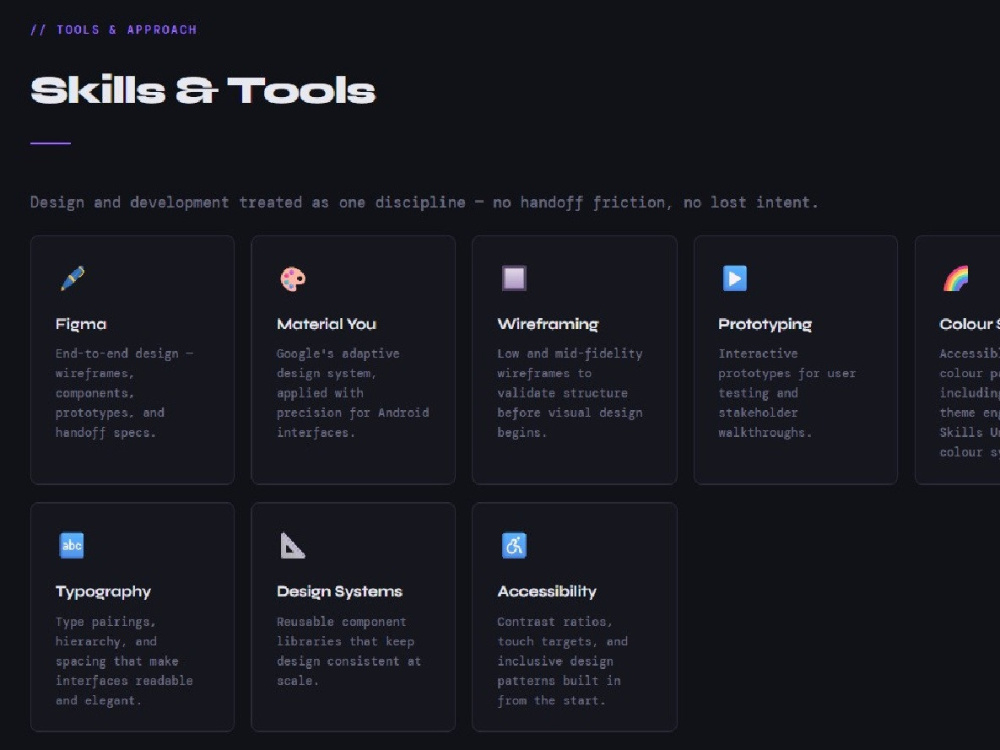Click the wheelchair icon on the Accessibility card
The image size is (1000, 750).
coord(514,545)
